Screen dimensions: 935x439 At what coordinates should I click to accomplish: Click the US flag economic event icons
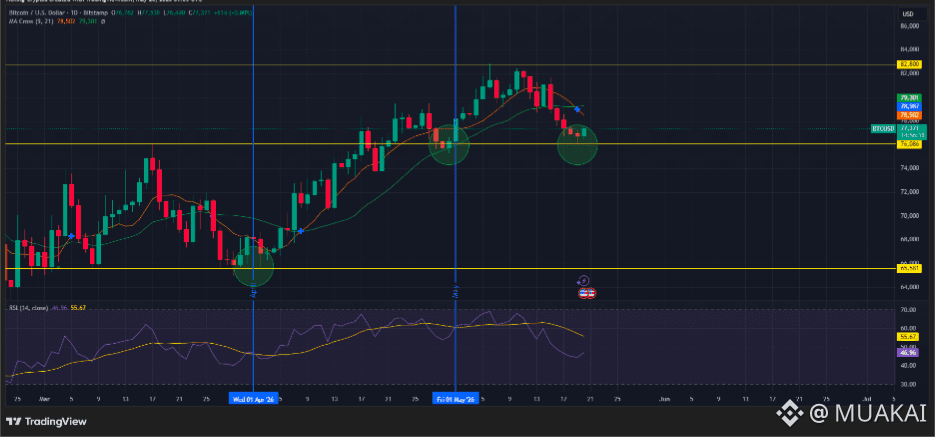coord(587,293)
